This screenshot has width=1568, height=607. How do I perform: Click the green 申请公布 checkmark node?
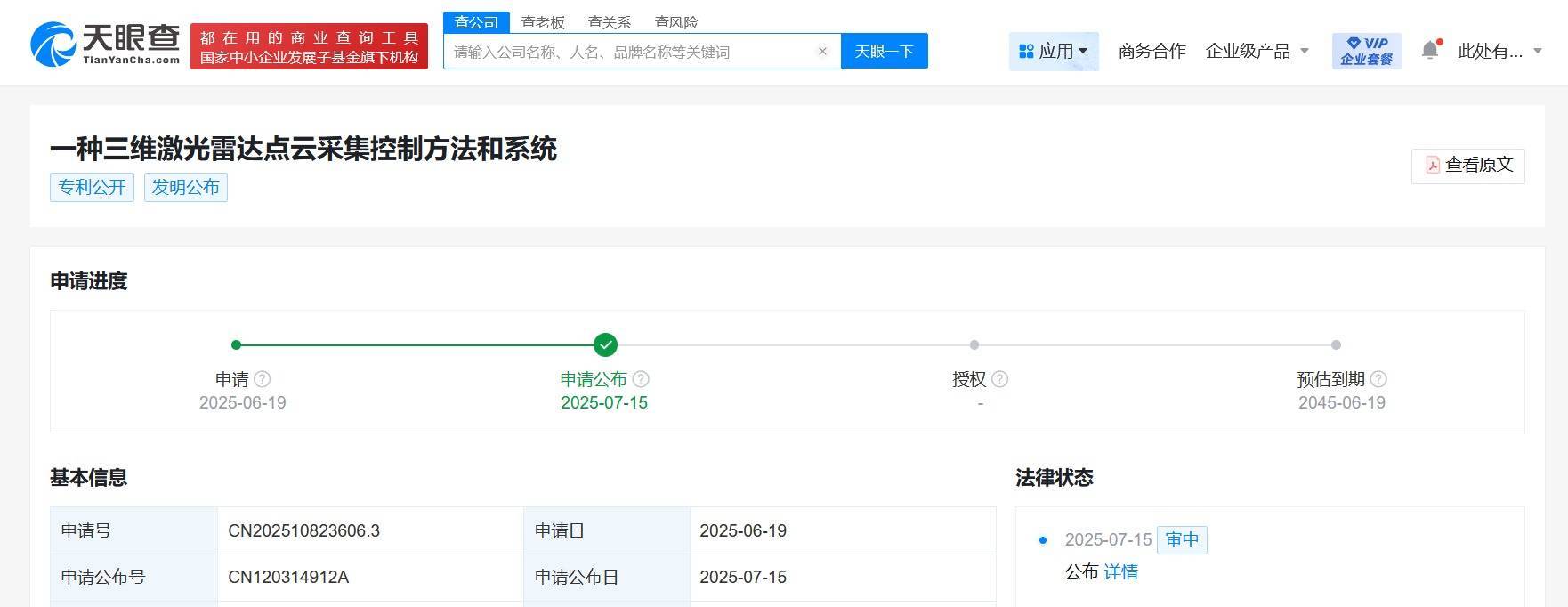pyautogui.click(x=605, y=344)
